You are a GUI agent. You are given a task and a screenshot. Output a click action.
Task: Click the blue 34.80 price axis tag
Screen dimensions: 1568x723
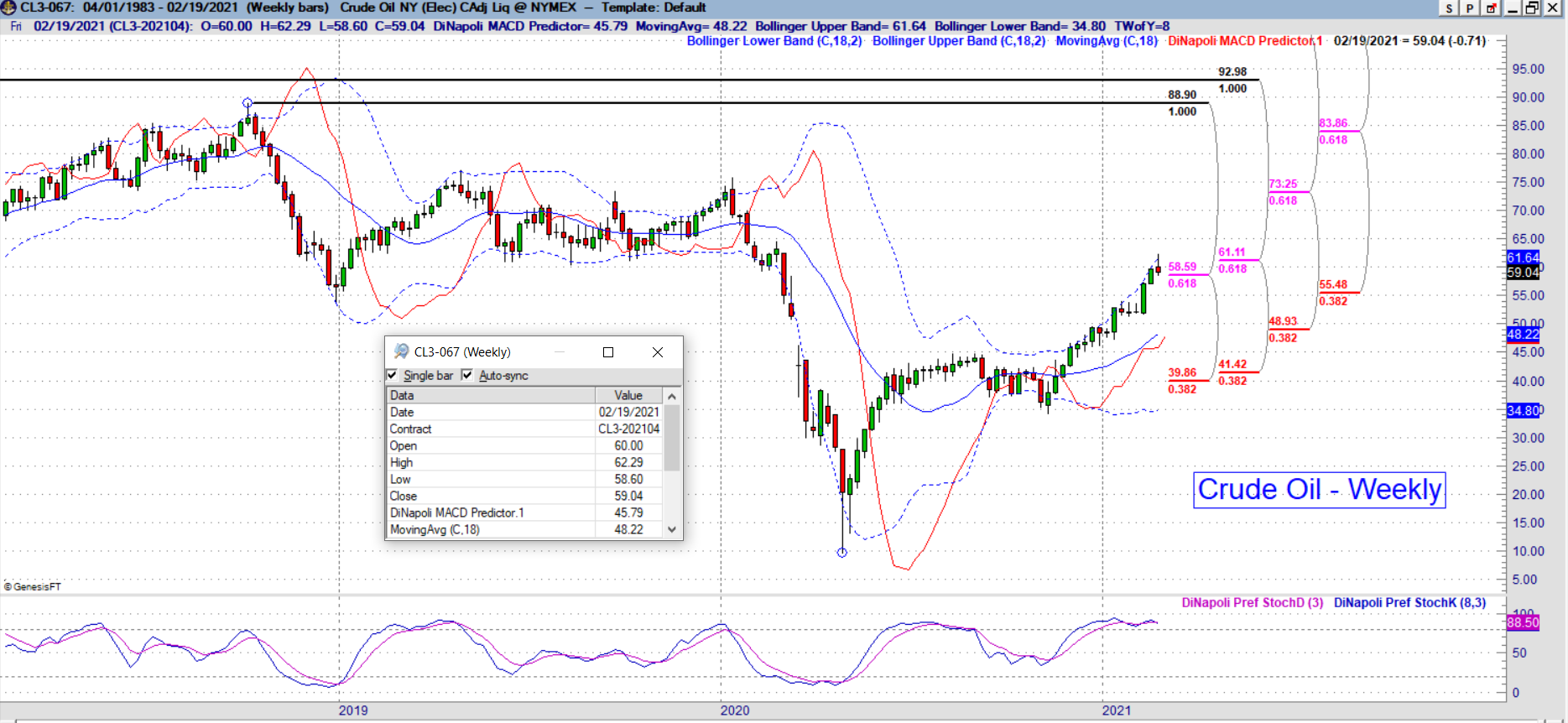(x=1523, y=410)
